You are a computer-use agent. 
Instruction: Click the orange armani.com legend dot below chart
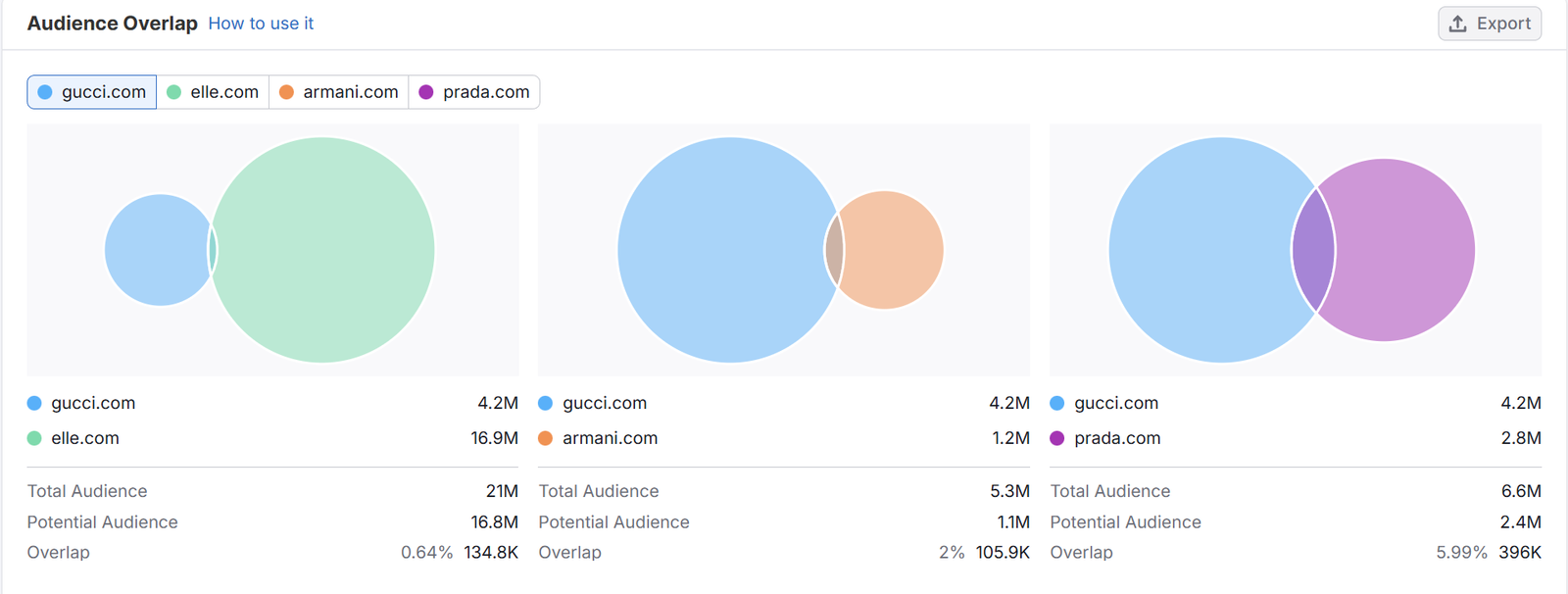[546, 438]
